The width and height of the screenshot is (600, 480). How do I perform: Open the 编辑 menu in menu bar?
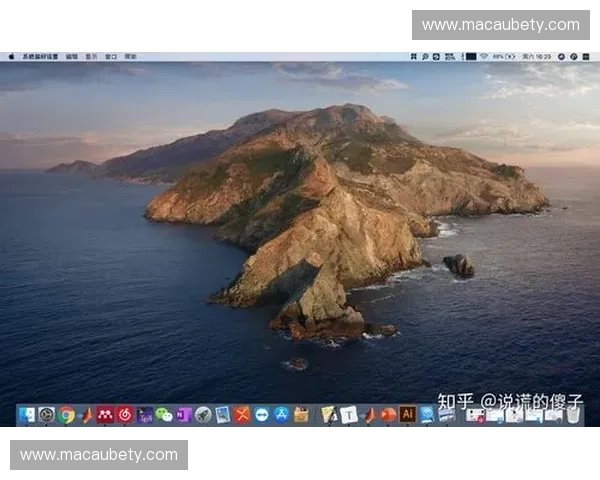click(72, 56)
